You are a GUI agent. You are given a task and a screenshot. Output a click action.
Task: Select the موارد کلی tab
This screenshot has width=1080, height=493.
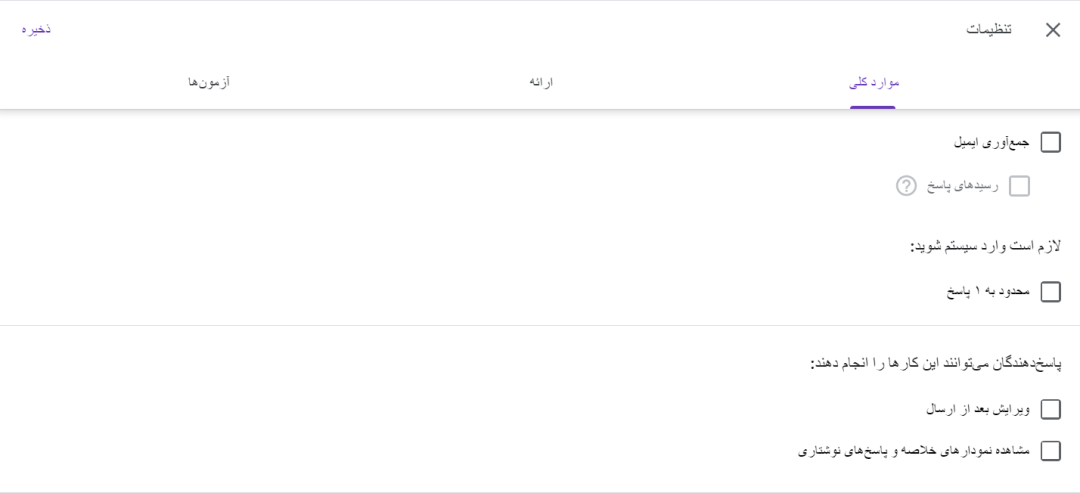pos(873,83)
